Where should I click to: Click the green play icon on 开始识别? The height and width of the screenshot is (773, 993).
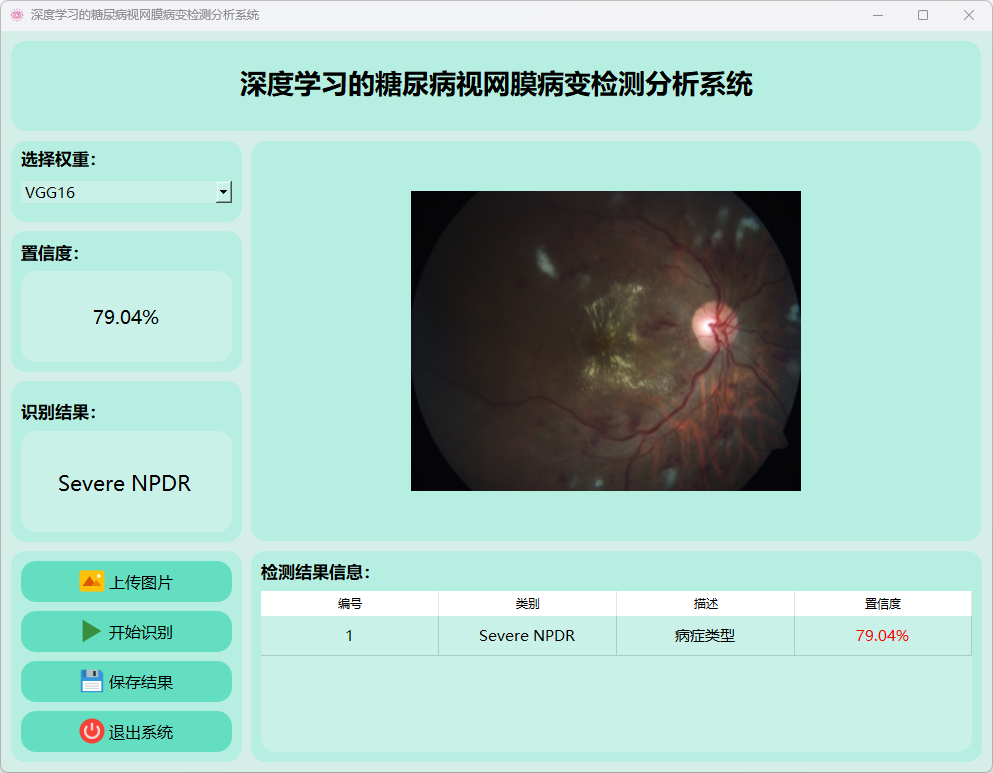pos(91,631)
